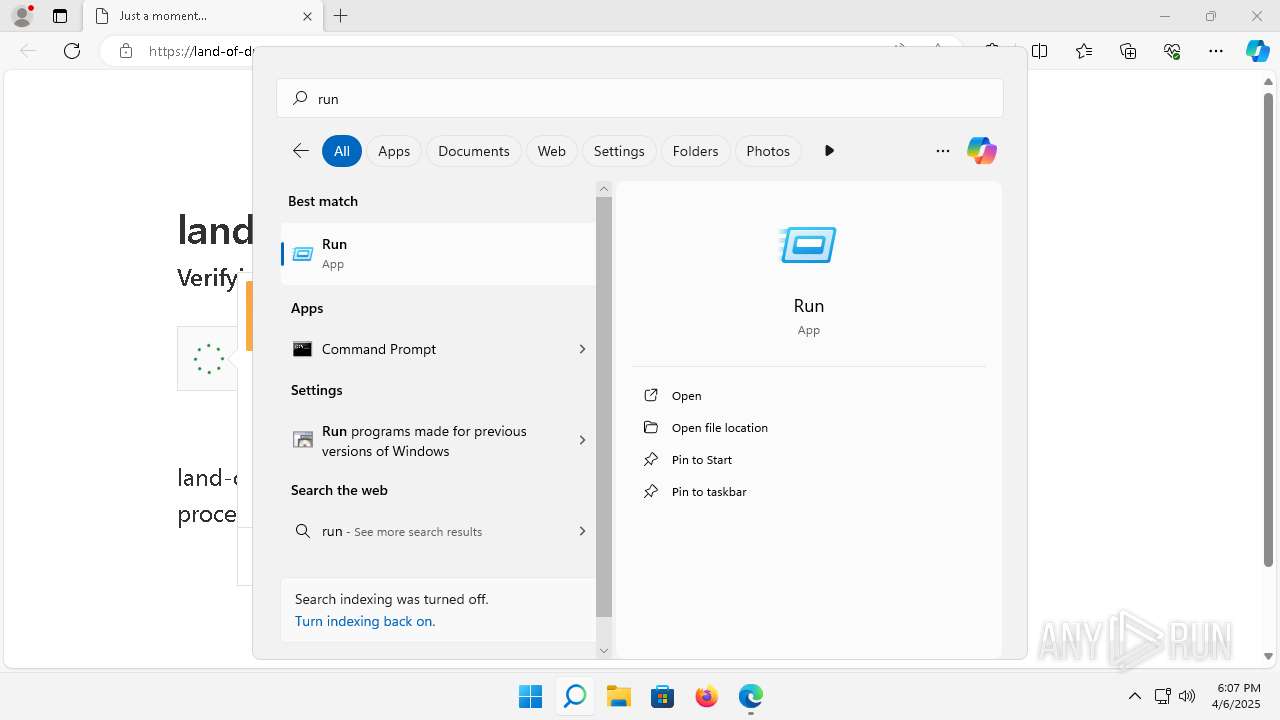Select the Command Prompt app result
This screenshot has width=1280, height=720.
[x=438, y=349]
